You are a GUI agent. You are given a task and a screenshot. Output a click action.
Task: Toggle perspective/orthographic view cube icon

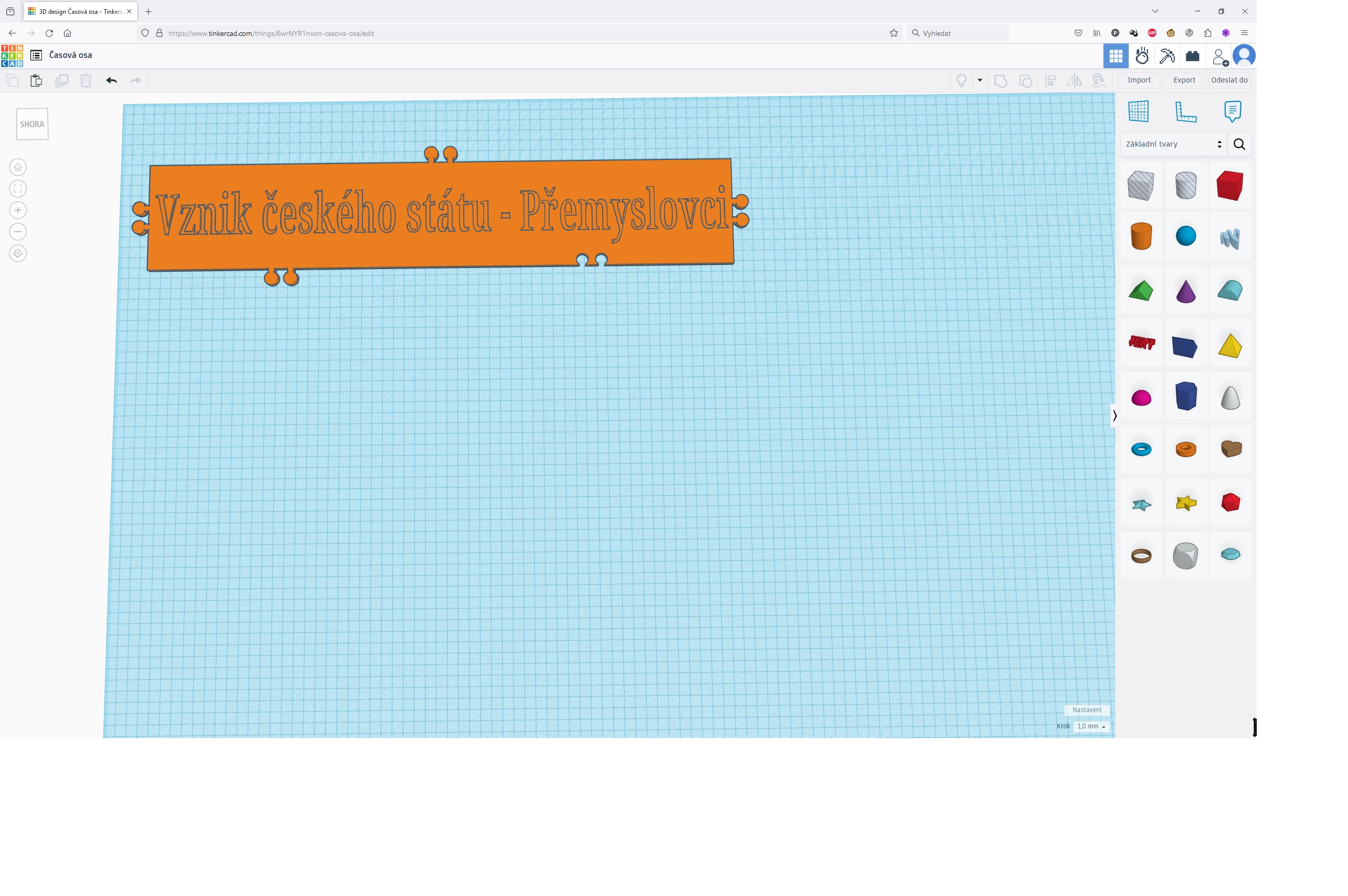(x=18, y=253)
